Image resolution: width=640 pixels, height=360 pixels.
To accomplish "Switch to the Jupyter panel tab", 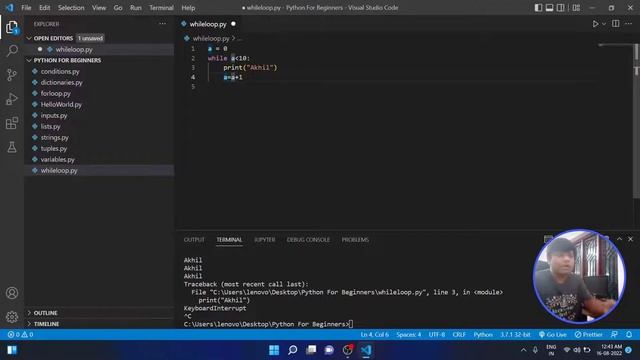I will [x=264, y=240].
